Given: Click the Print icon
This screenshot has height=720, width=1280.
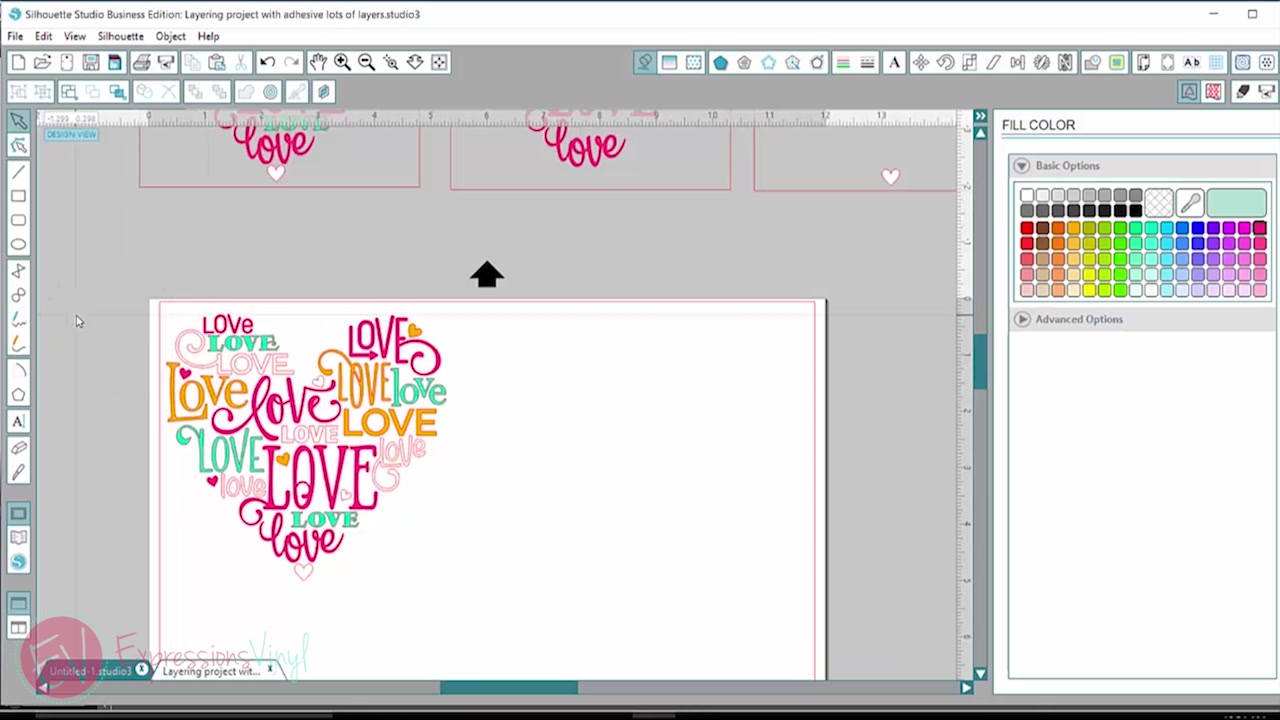Looking at the screenshot, I should click(x=141, y=62).
